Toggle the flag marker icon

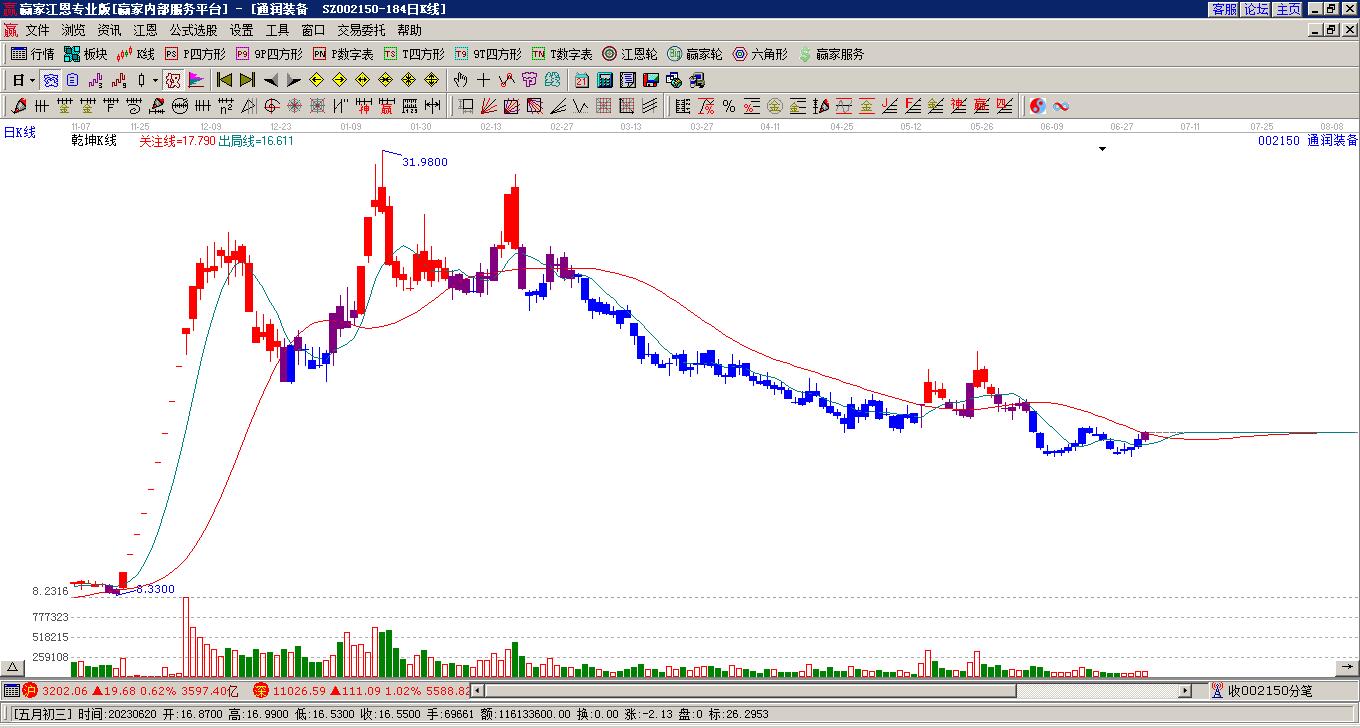[x=196, y=80]
